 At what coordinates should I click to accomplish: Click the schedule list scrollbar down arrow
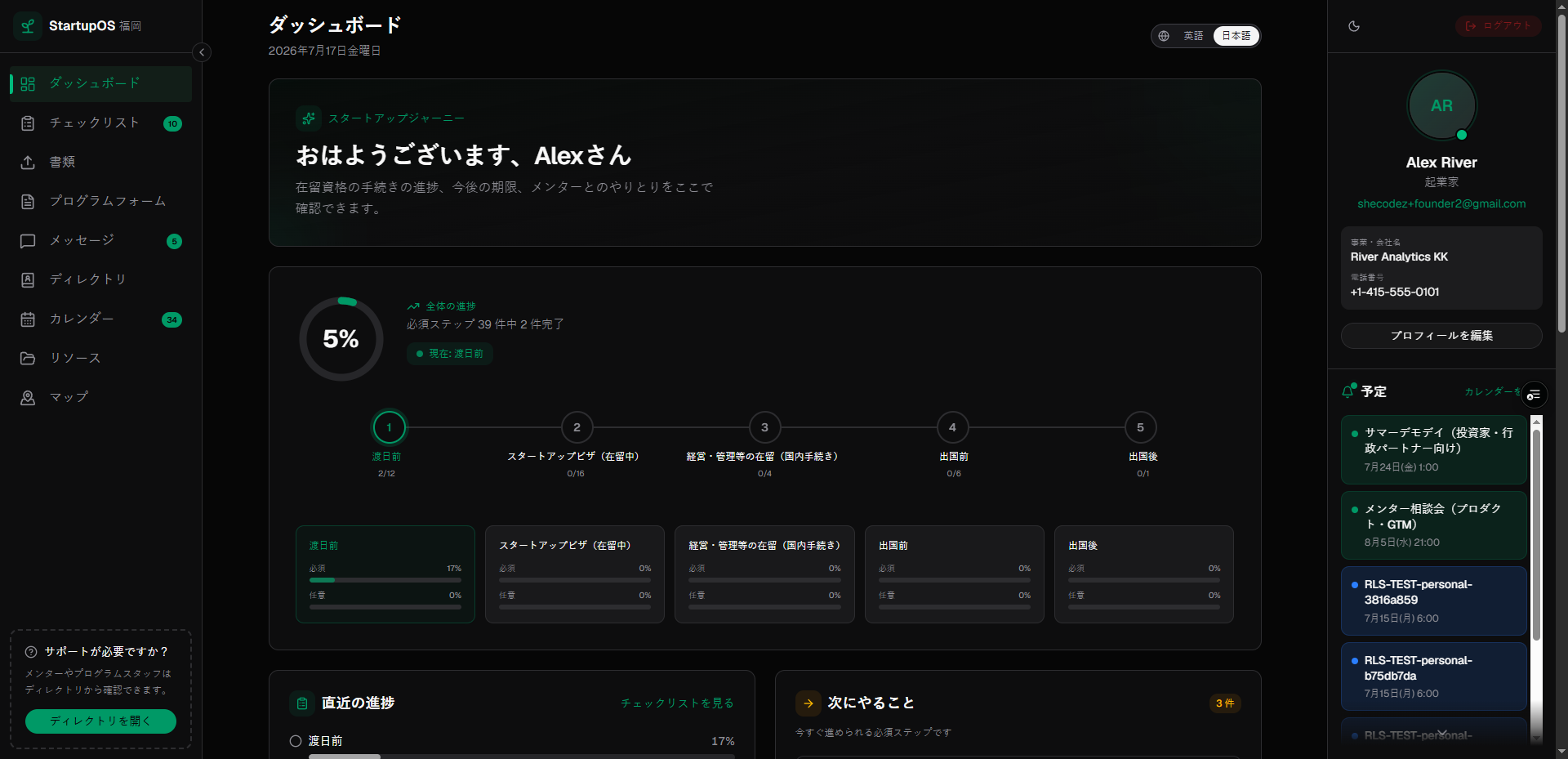1536,738
